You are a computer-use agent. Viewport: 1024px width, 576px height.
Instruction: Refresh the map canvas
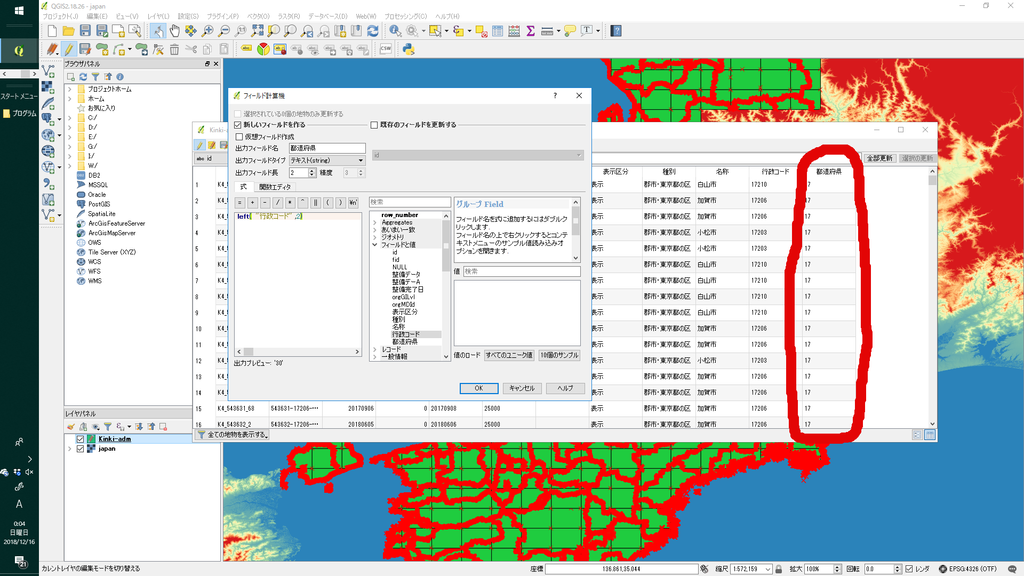pyautogui.click(x=372, y=31)
